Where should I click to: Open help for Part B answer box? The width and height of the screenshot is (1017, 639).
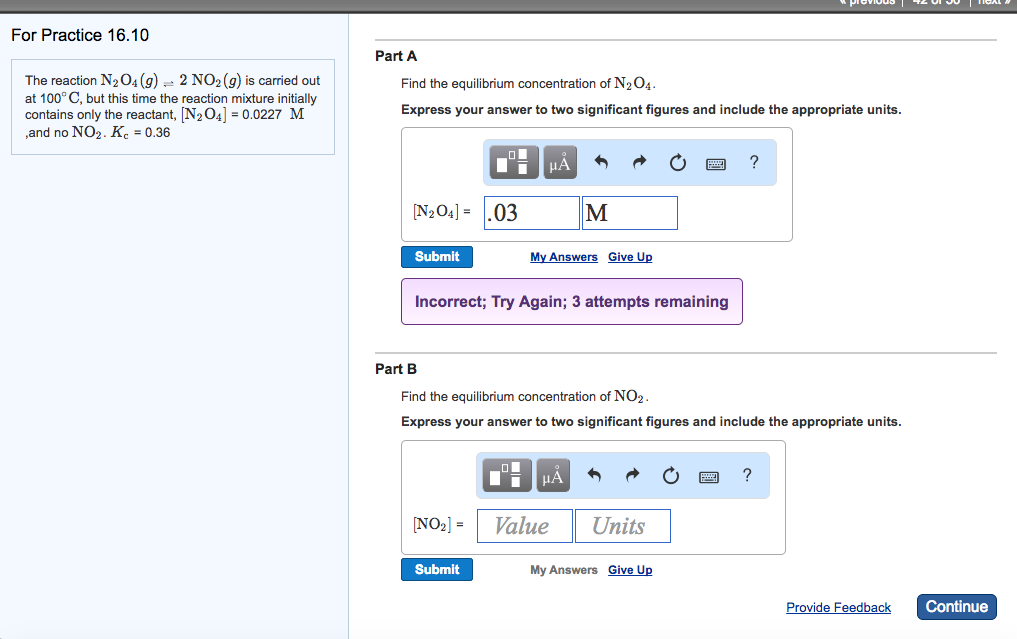point(746,476)
